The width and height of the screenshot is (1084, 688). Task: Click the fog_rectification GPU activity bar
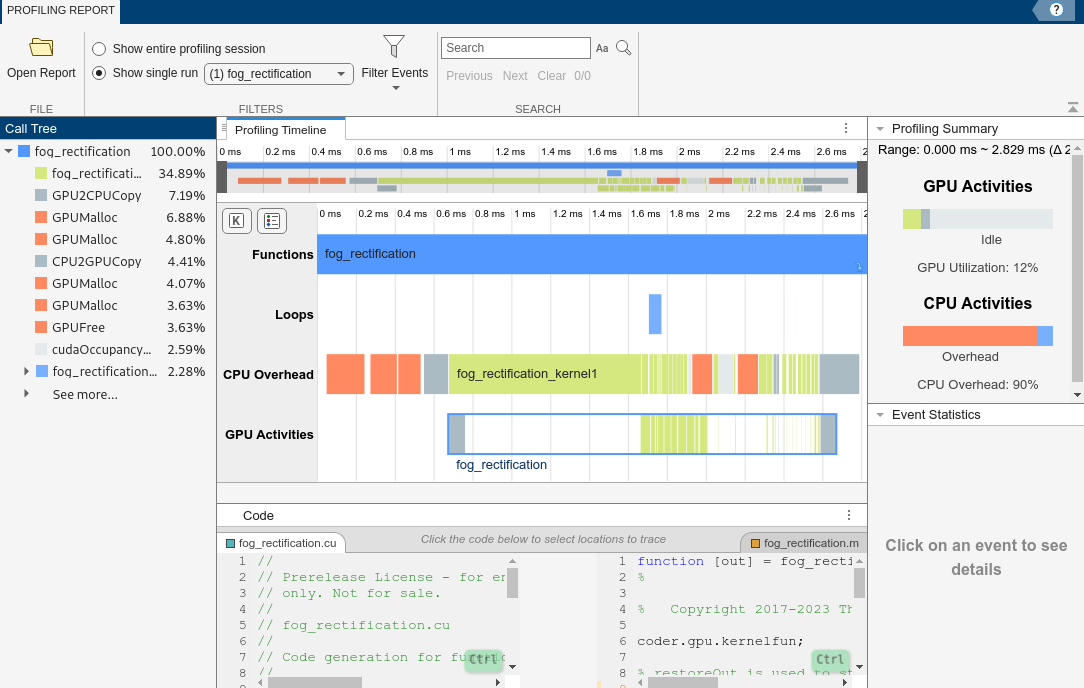coord(641,433)
